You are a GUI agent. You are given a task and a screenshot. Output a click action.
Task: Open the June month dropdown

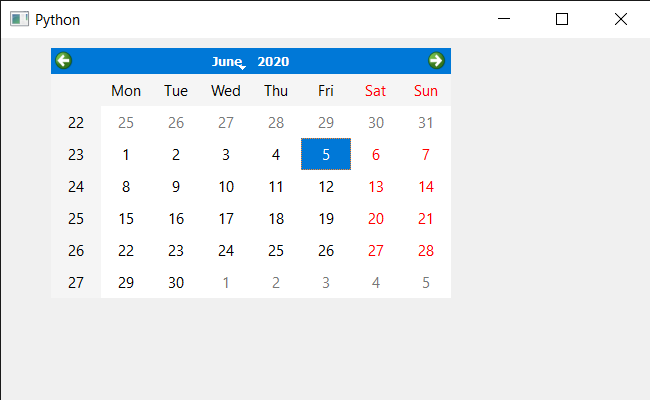229,61
